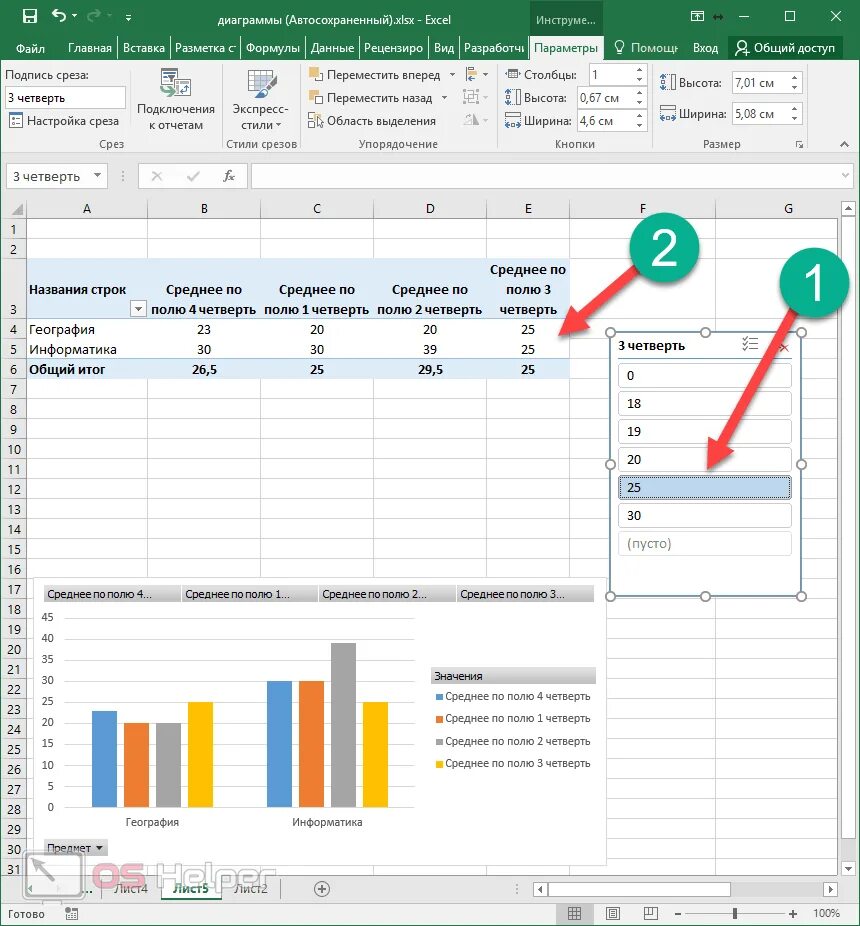The height and width of the screenshot is (926, 860).
Task: Open the Файл tab
Action: click(30, 48)
